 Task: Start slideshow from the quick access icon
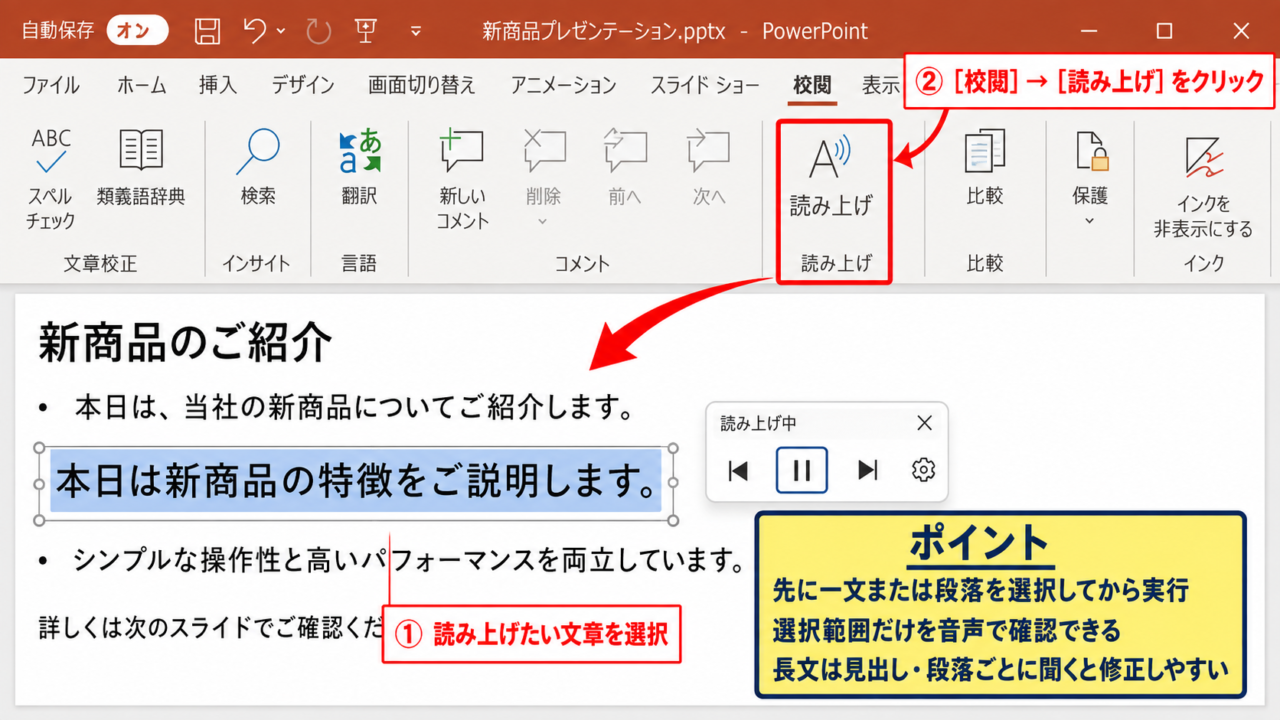[365, 31]
